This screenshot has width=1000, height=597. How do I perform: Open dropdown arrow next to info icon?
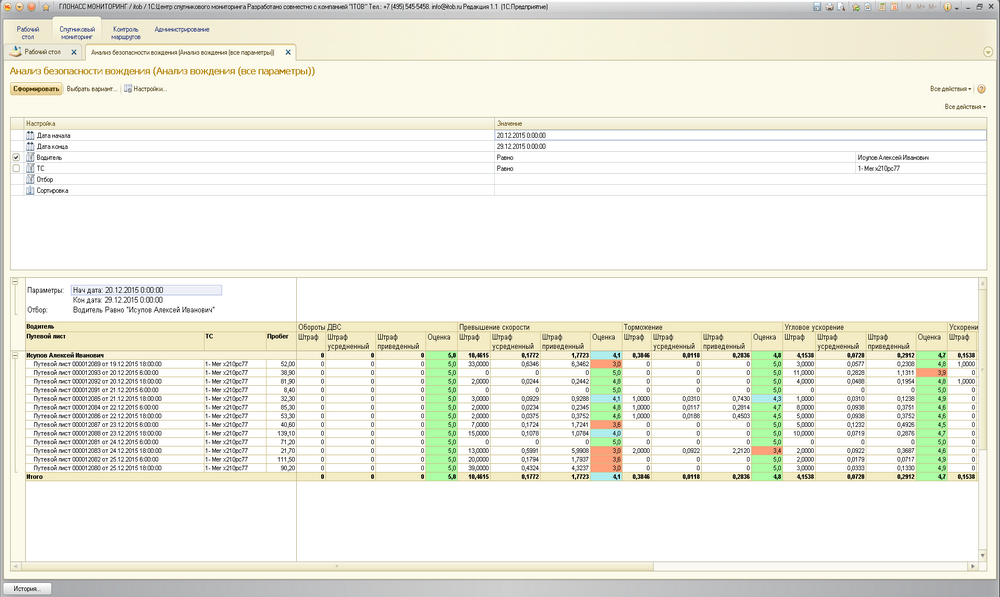pos(956,8)
